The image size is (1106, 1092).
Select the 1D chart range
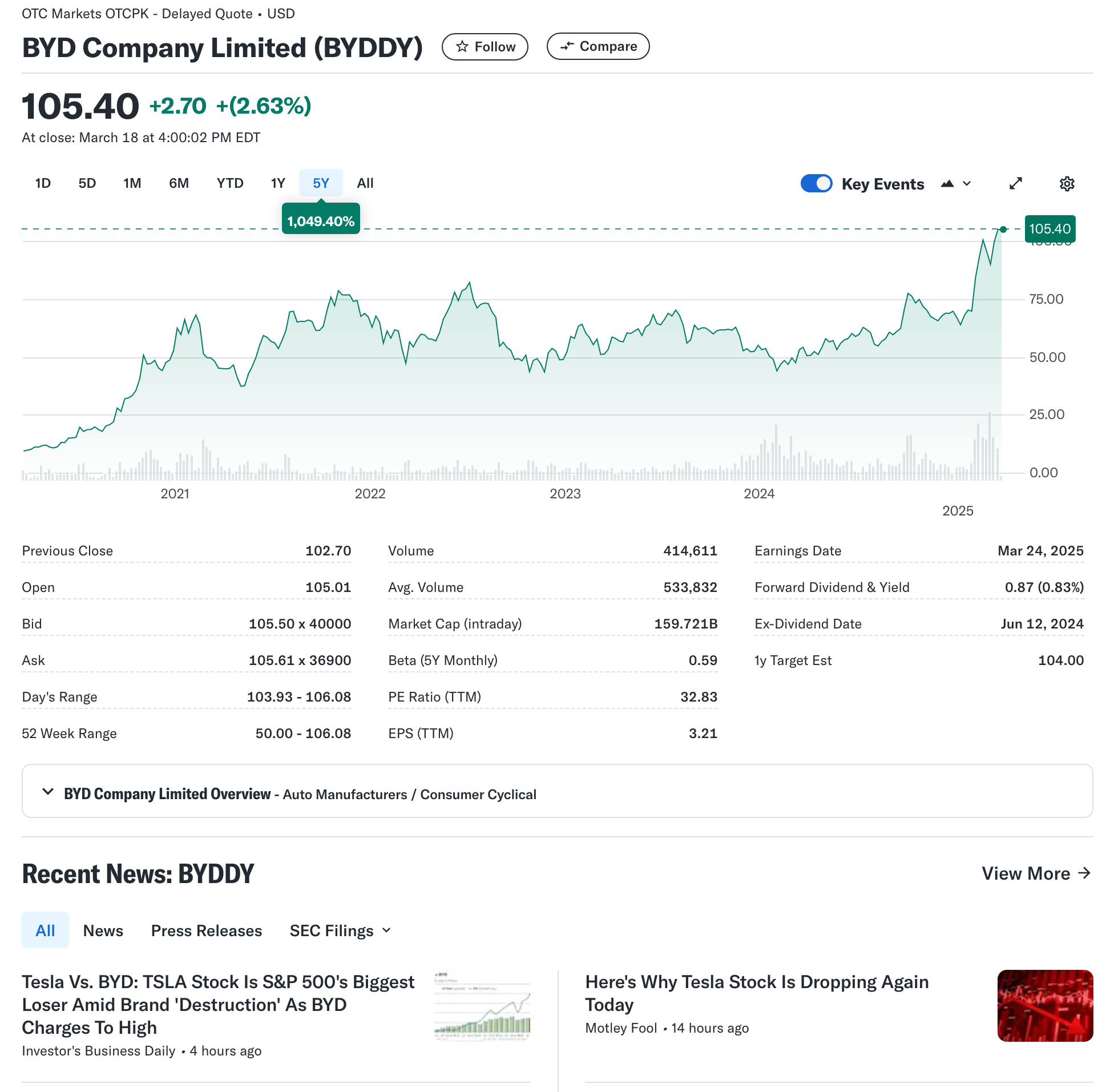(43, 183)
